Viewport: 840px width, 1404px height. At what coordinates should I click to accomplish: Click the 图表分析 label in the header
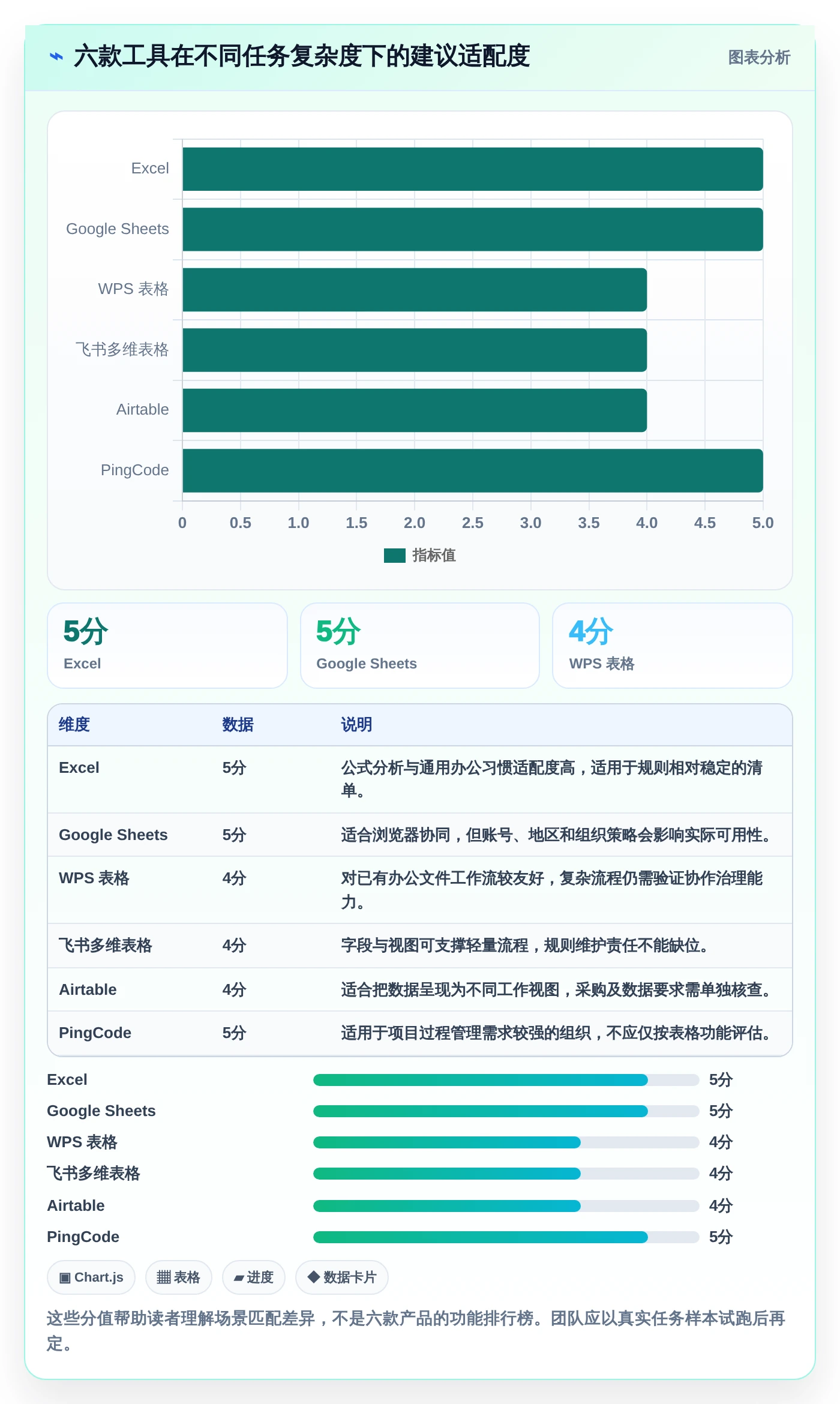pyautogui.click(x=759, y=58)
